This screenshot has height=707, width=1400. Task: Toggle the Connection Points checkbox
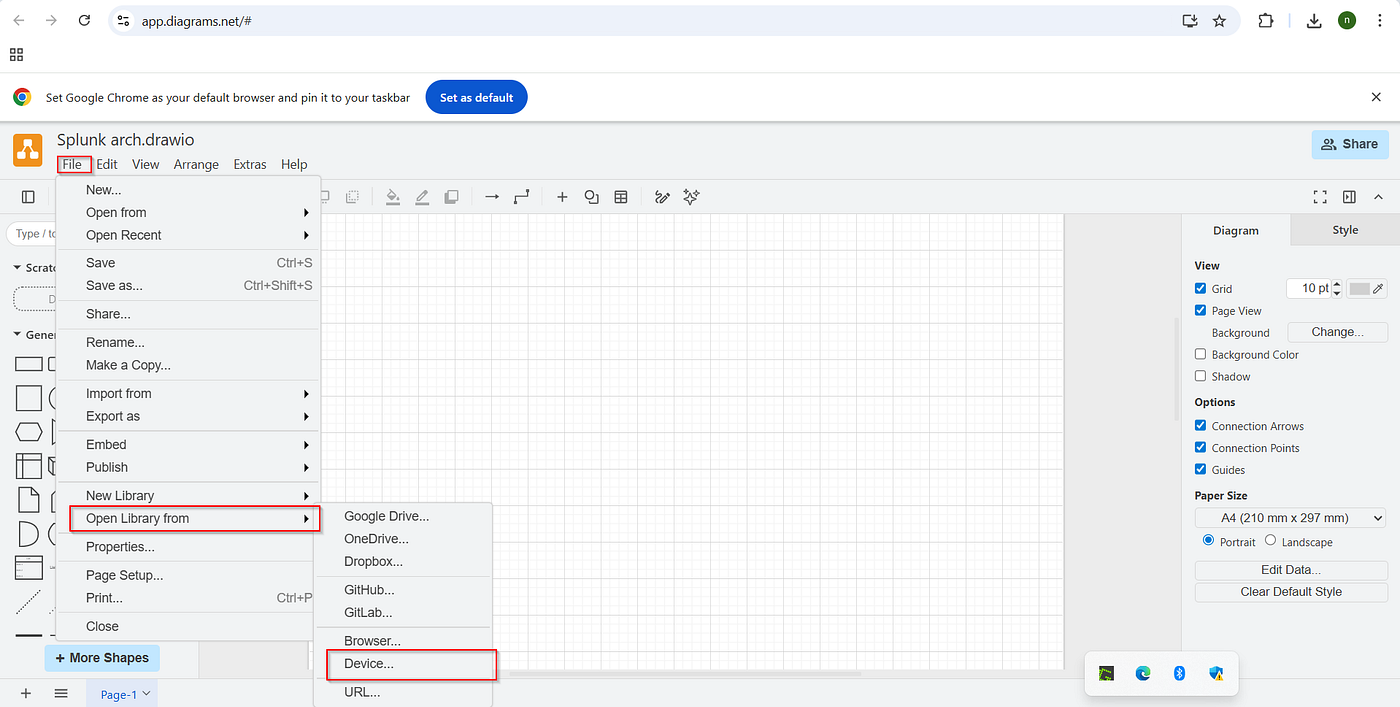[x=1200, y=447]
